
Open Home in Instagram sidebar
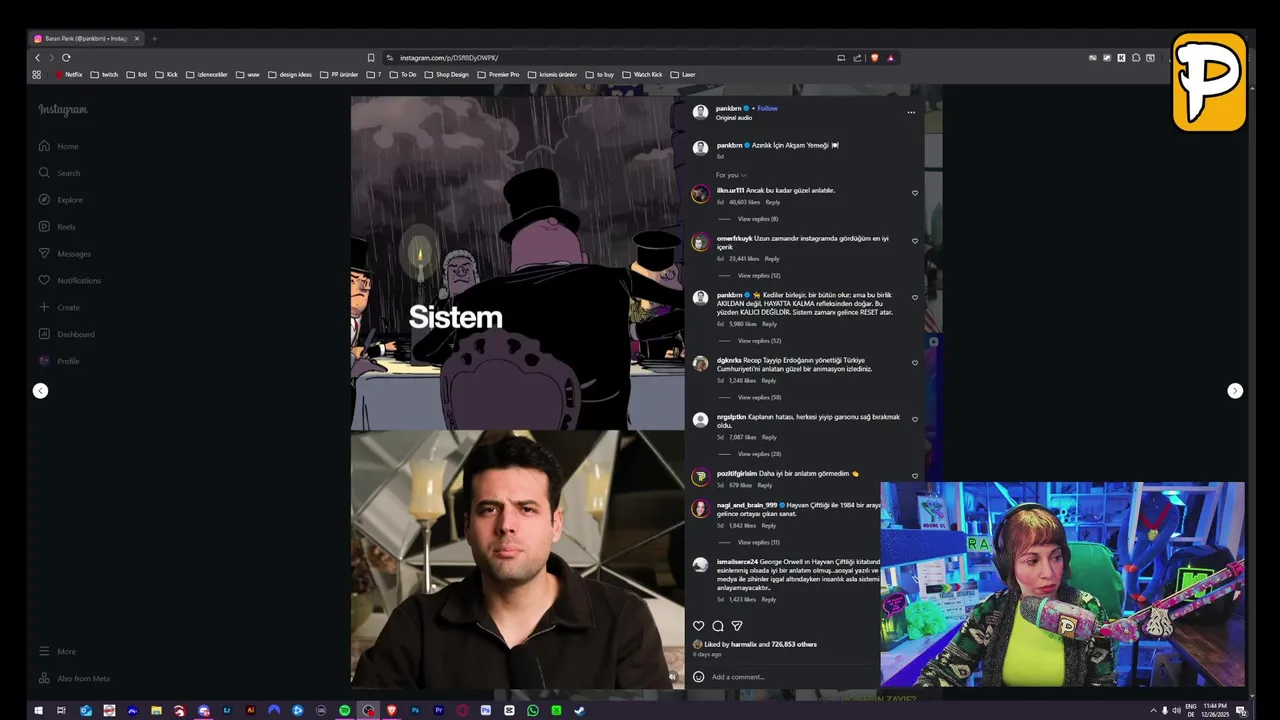[x=58, y=146]
